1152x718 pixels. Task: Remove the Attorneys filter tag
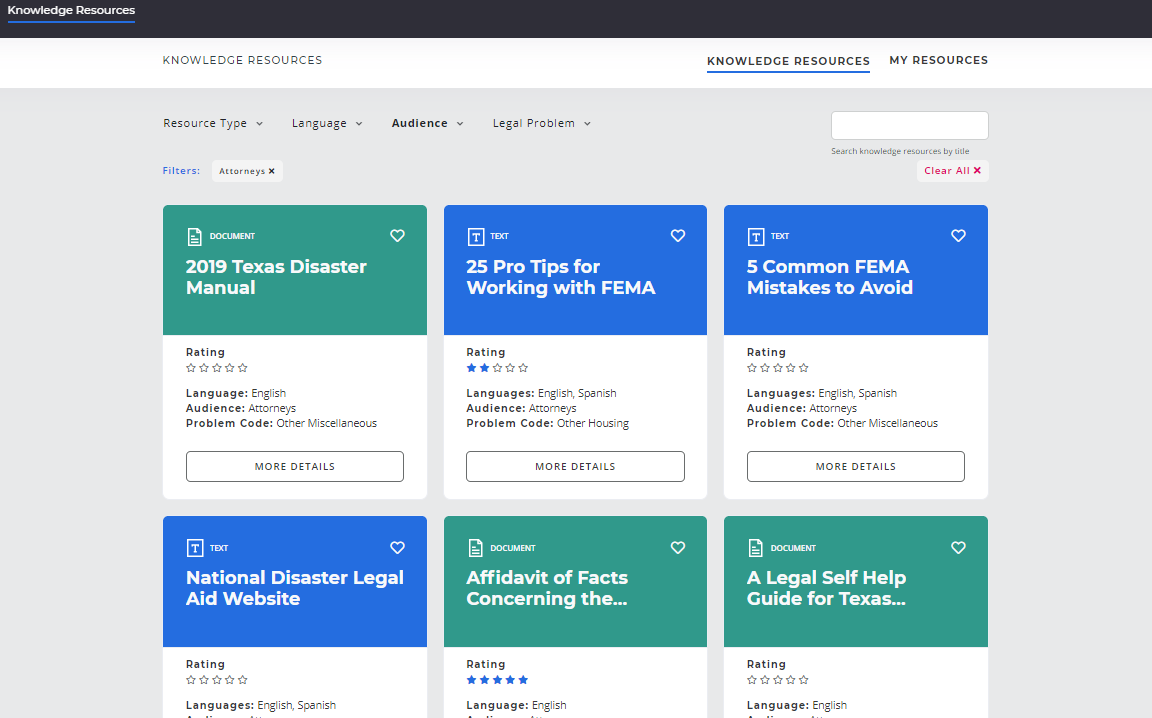coord(271,171)
